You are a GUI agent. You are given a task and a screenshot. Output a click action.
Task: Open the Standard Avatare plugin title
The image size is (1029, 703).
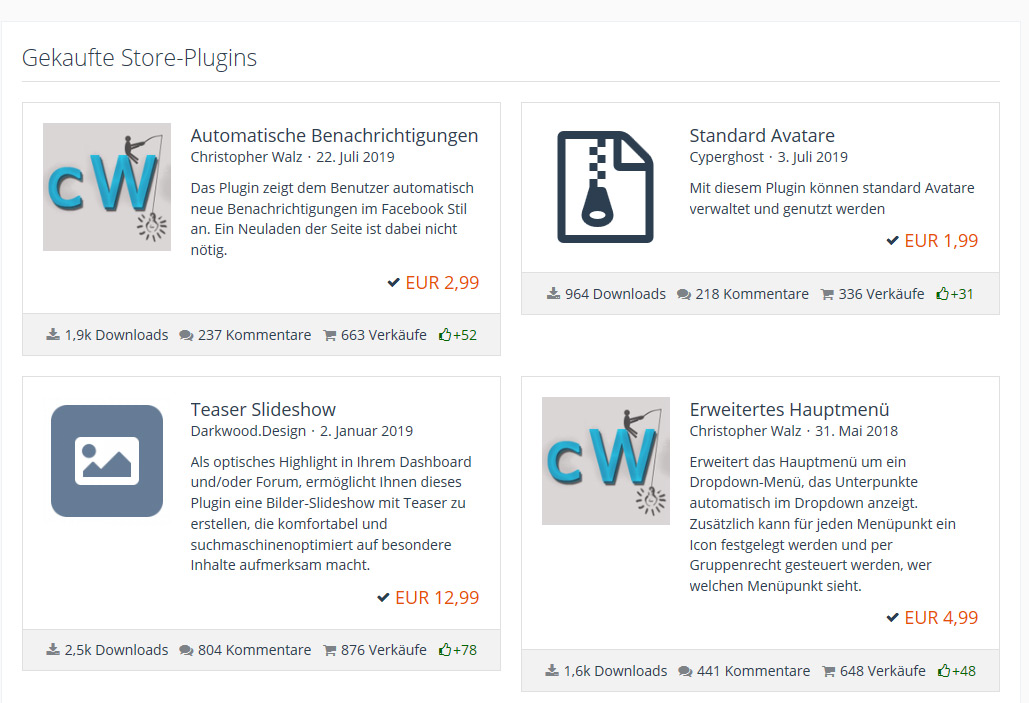click(761, 136)
